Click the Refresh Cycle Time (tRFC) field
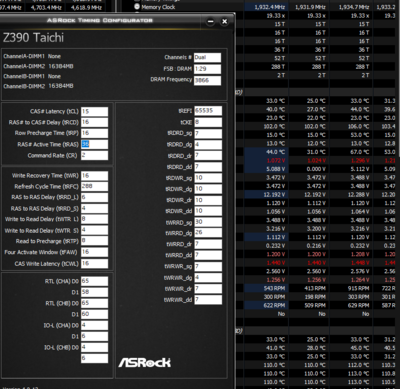Screen dimensions: 400x389 tap(94, 186)
